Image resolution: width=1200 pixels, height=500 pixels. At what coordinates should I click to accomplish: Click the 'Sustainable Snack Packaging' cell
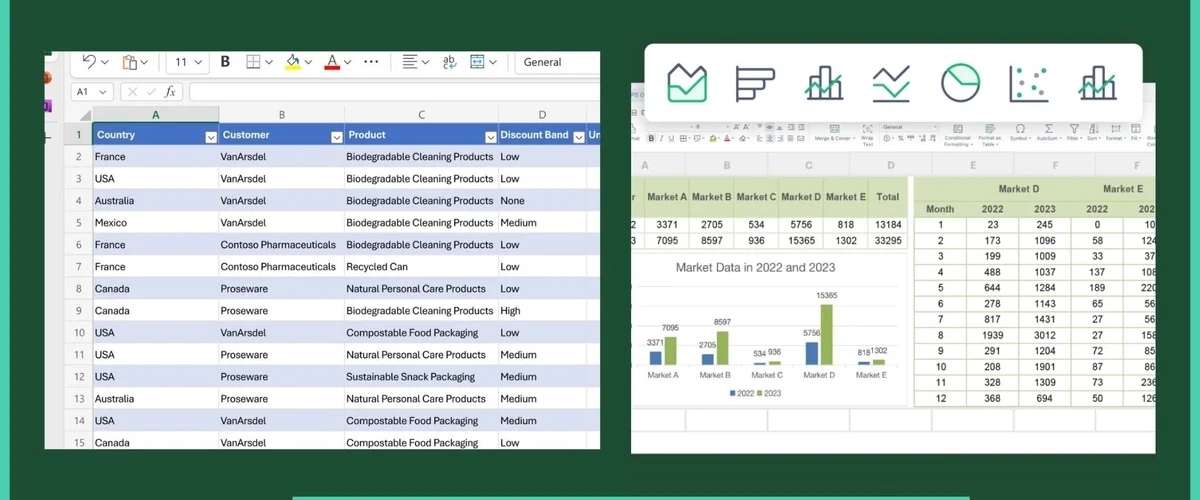click(x=422, y=377)
